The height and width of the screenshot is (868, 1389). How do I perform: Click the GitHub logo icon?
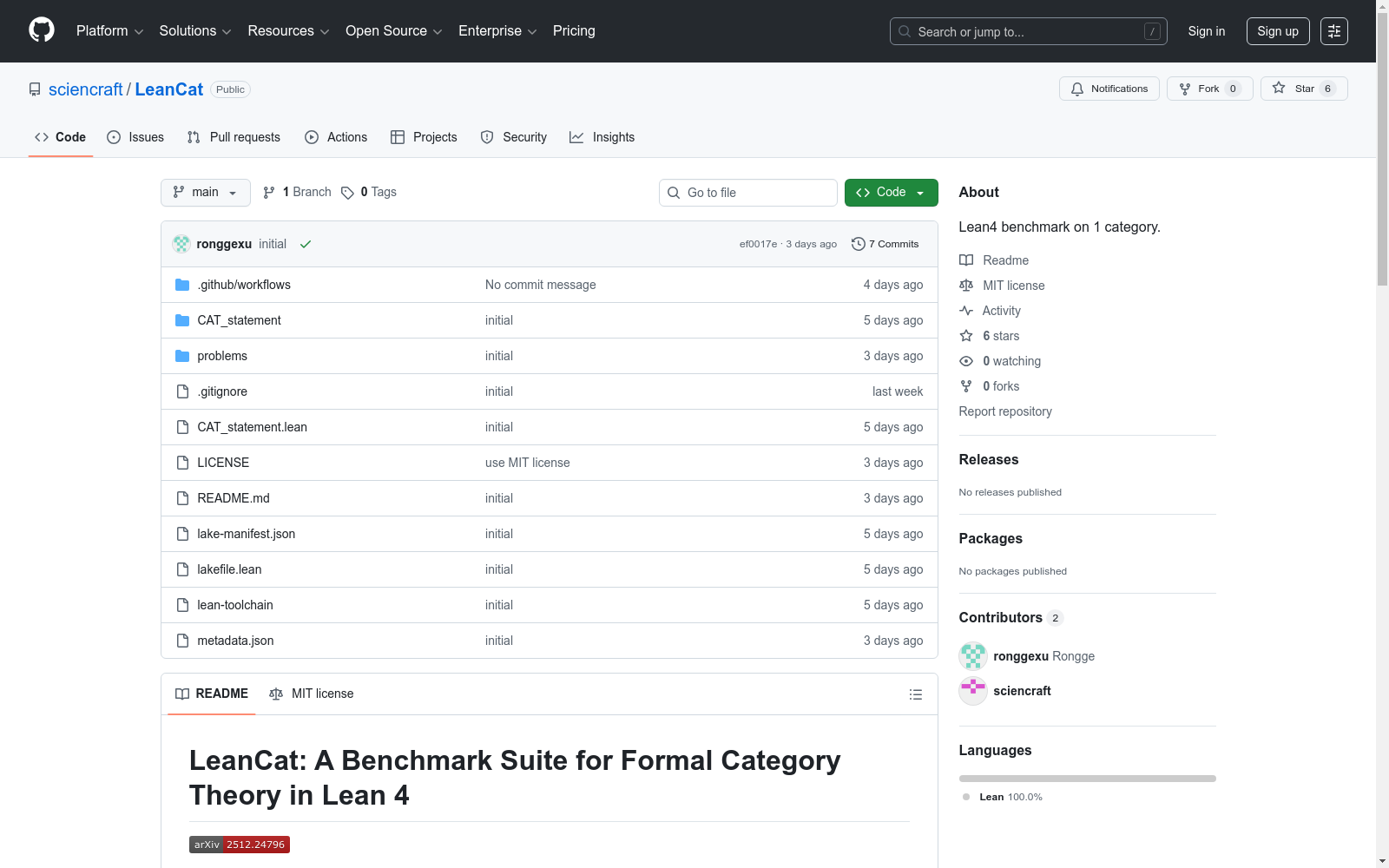(x=42, y=30)
